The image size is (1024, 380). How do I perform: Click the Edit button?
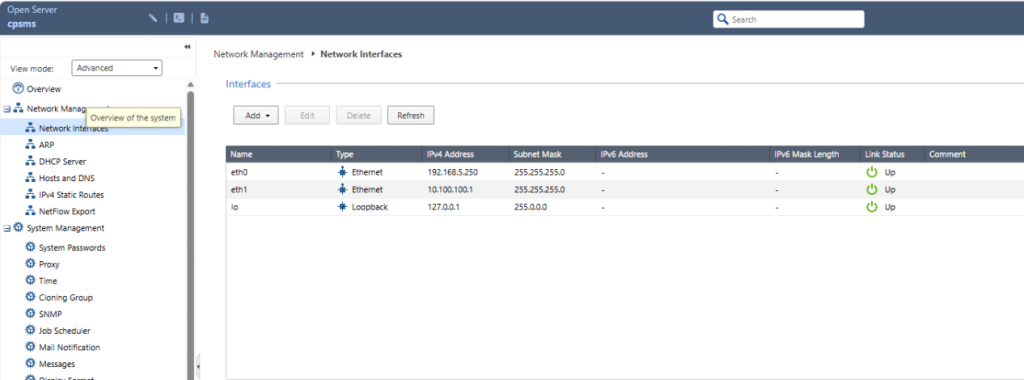[x=307, y=116]
